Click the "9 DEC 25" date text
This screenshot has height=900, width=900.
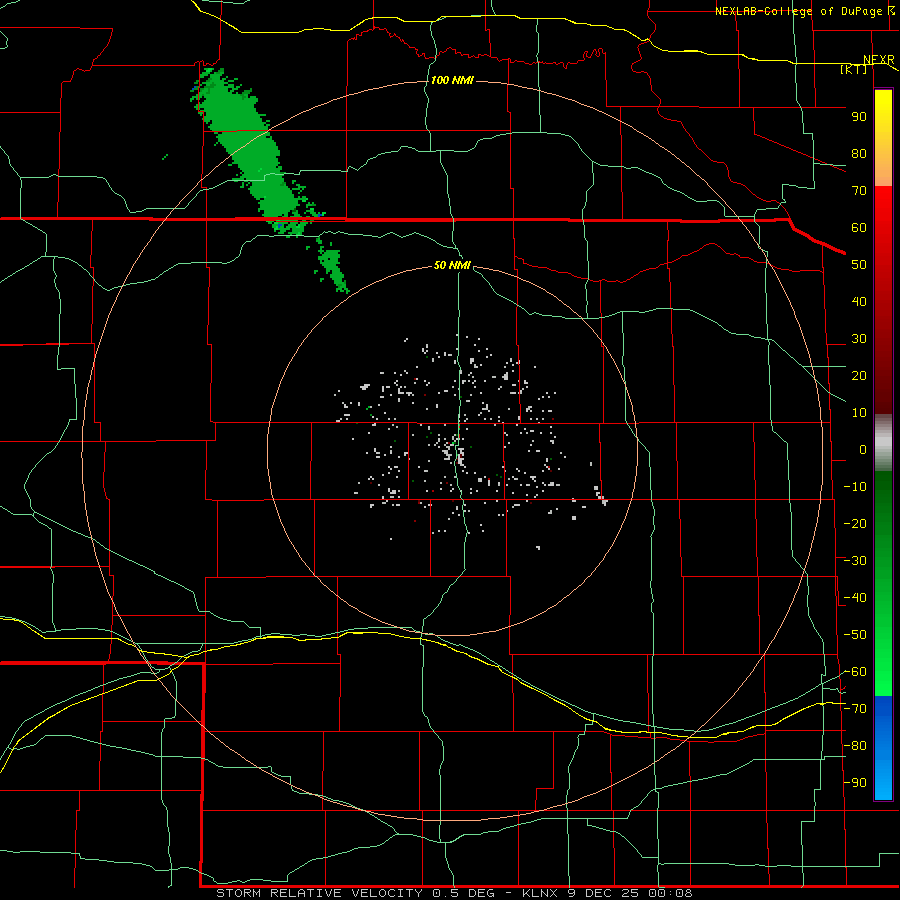[602, 893]
